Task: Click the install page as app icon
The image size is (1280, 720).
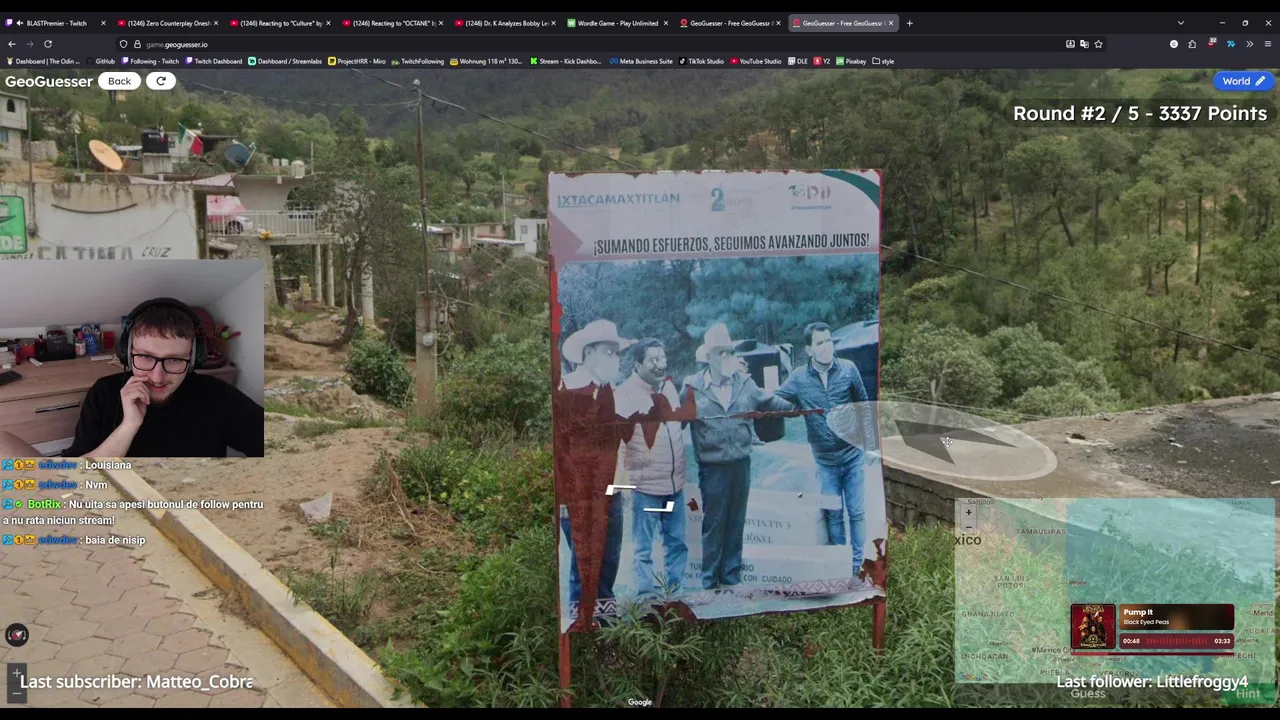Action: pos(1070,44)
